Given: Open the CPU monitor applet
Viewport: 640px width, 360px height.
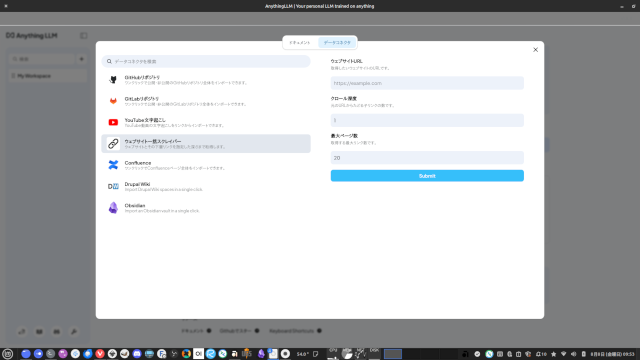Looking at the screenshot, I should pos(333,354).
